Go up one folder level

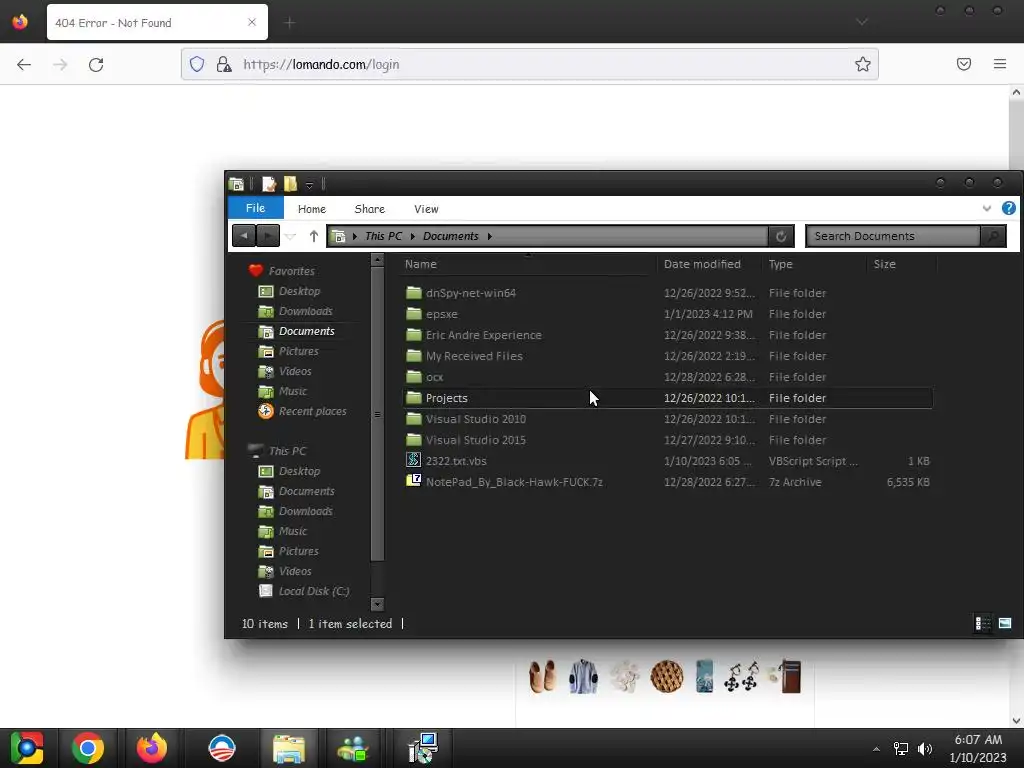pyautogui.click(x=313, y=236)
